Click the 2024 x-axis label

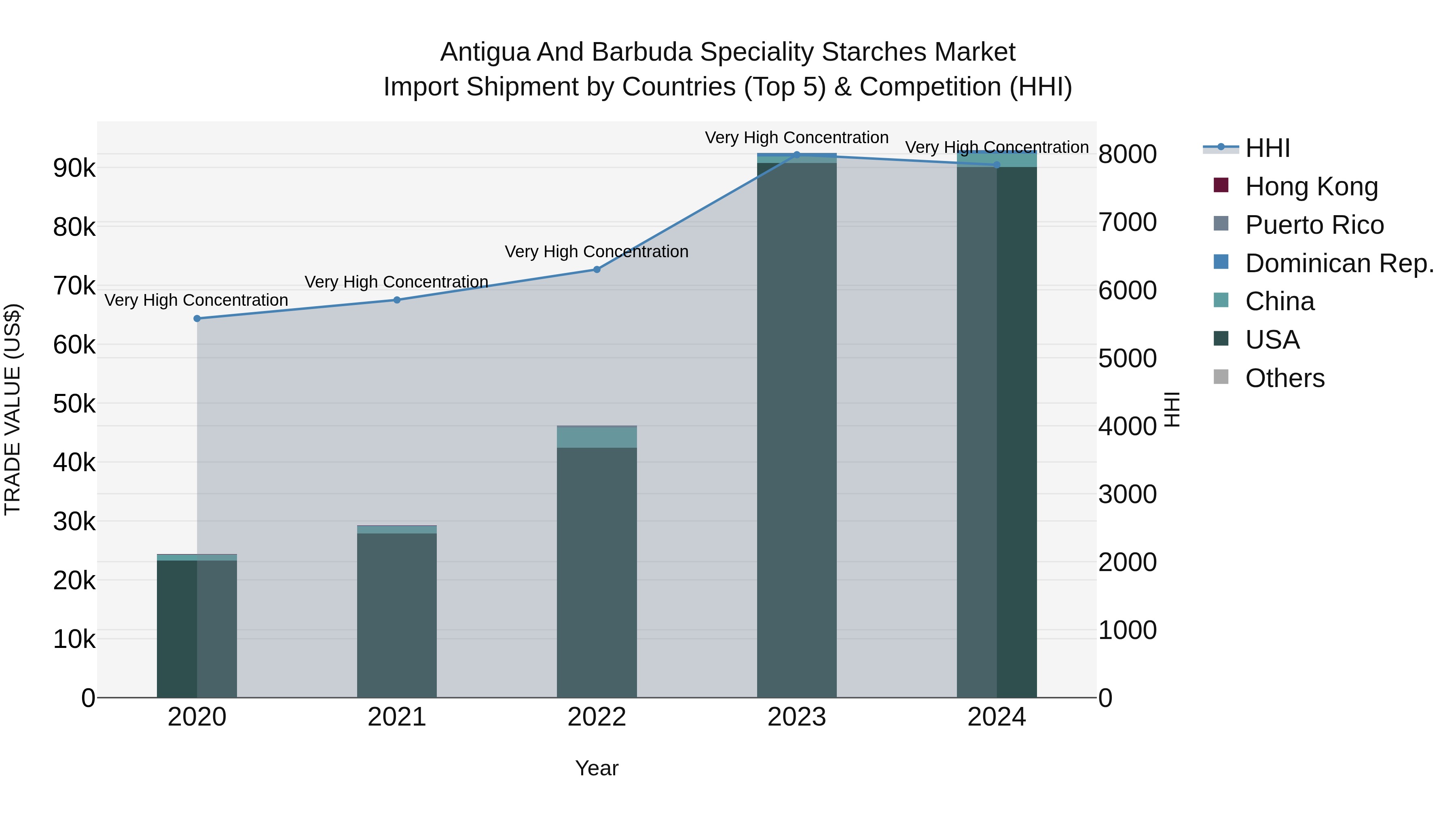point(997,717)
